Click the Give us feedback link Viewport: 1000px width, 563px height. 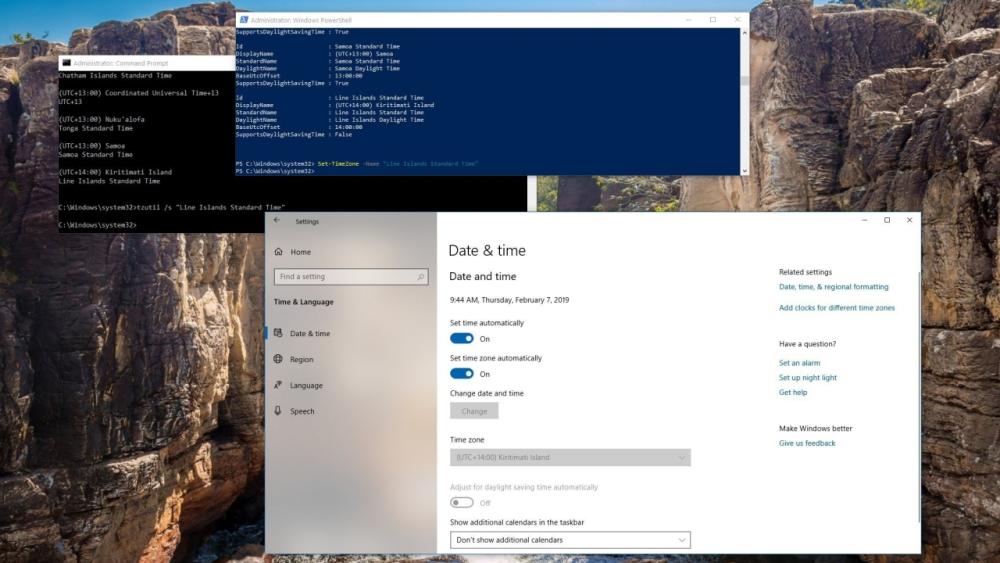(807, 443)
